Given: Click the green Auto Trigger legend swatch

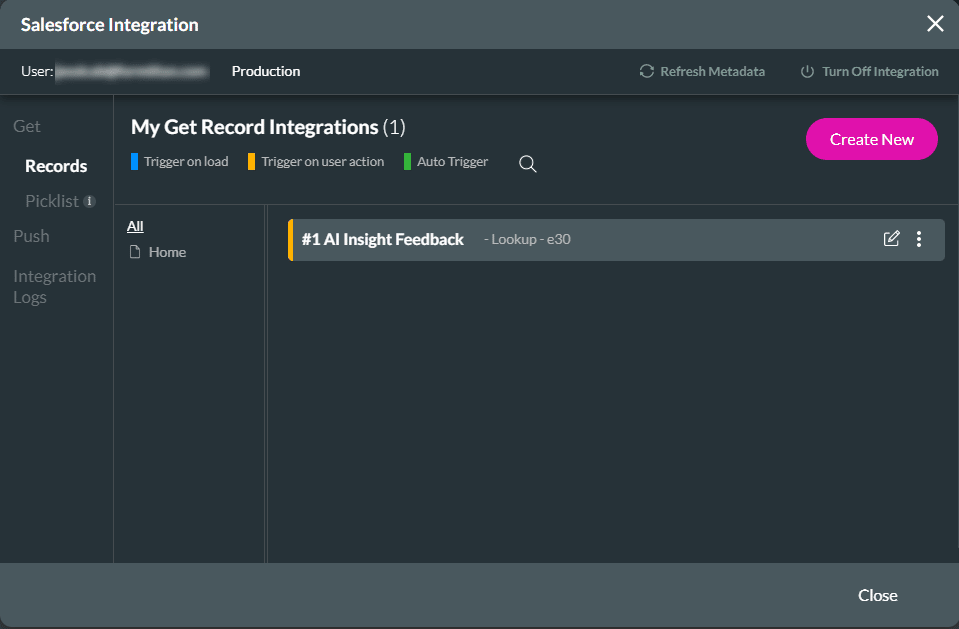Looking at the screenshot, I should click(x=408, y=162).
